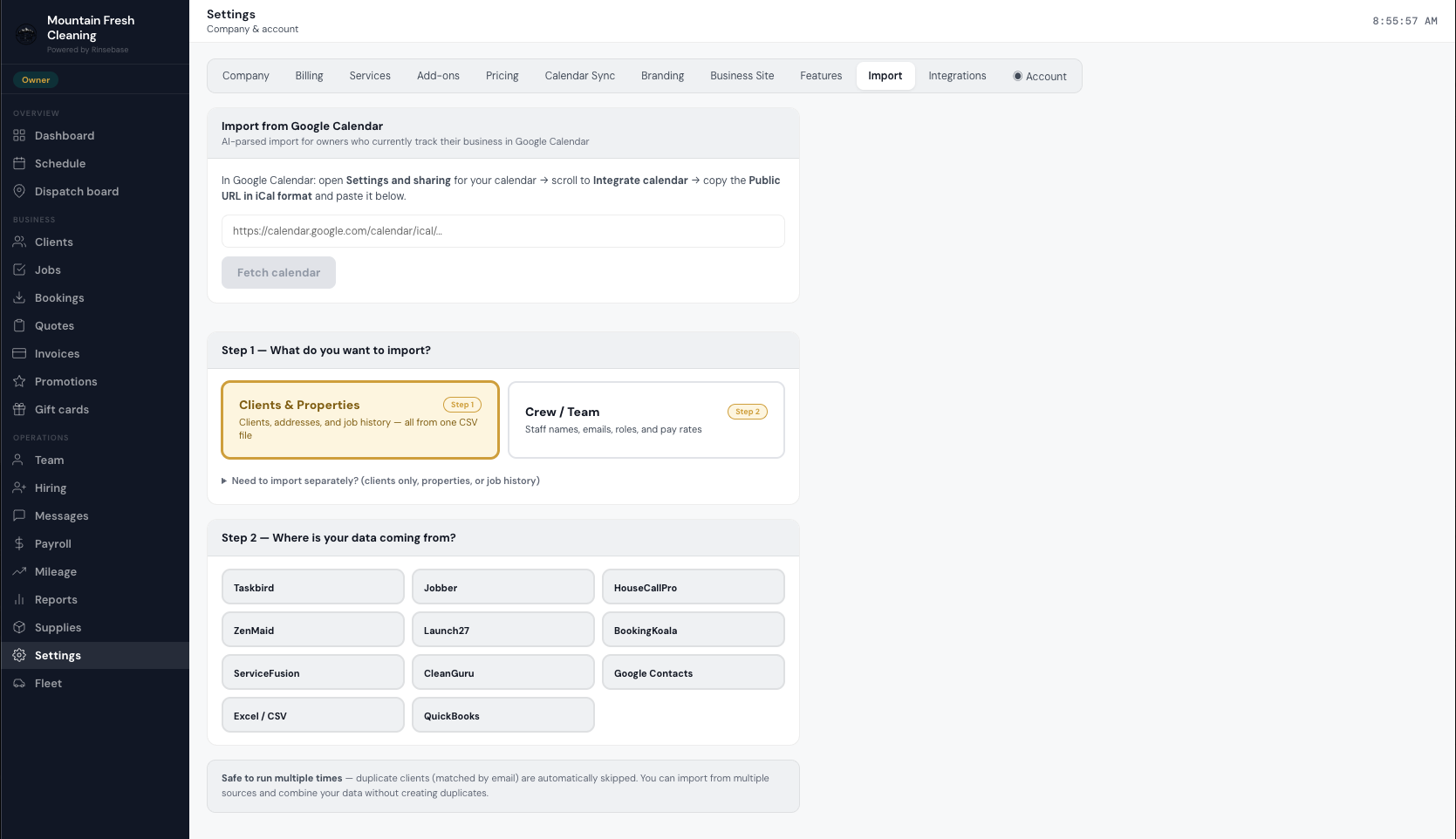This screenshot has height=839, width=1456.
Task: Click the Mileage trend icon
Action: (19, 571)
